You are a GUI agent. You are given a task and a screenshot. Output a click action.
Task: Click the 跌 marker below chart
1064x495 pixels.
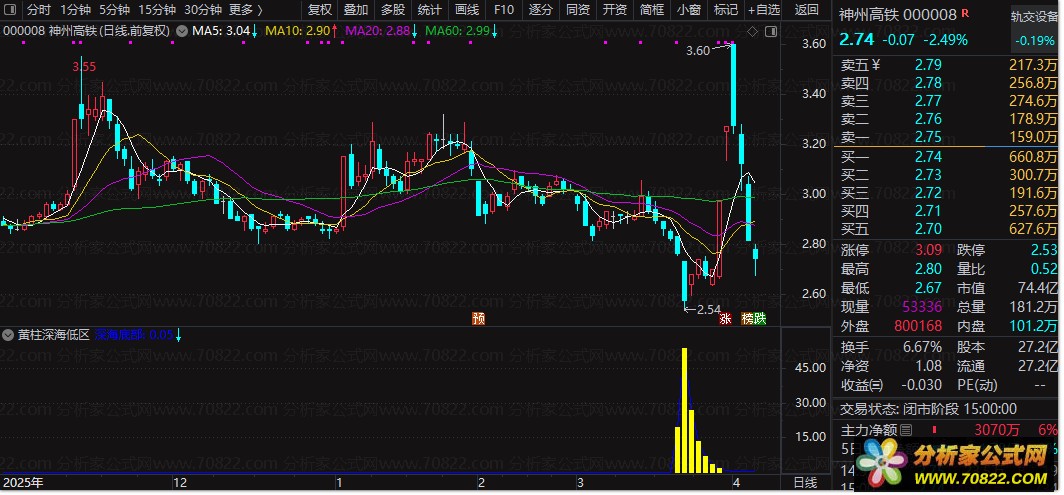760,318
